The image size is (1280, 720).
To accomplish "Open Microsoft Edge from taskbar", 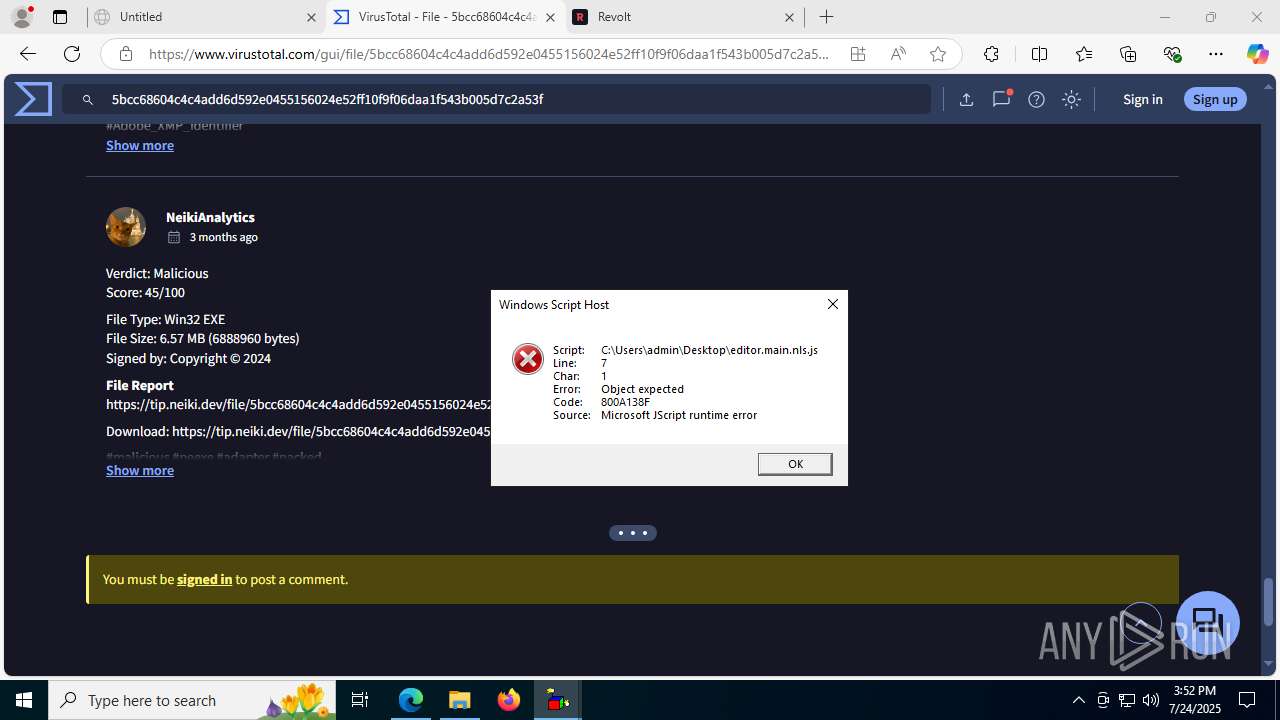I will pyautogui.click(x=411, y=700).
